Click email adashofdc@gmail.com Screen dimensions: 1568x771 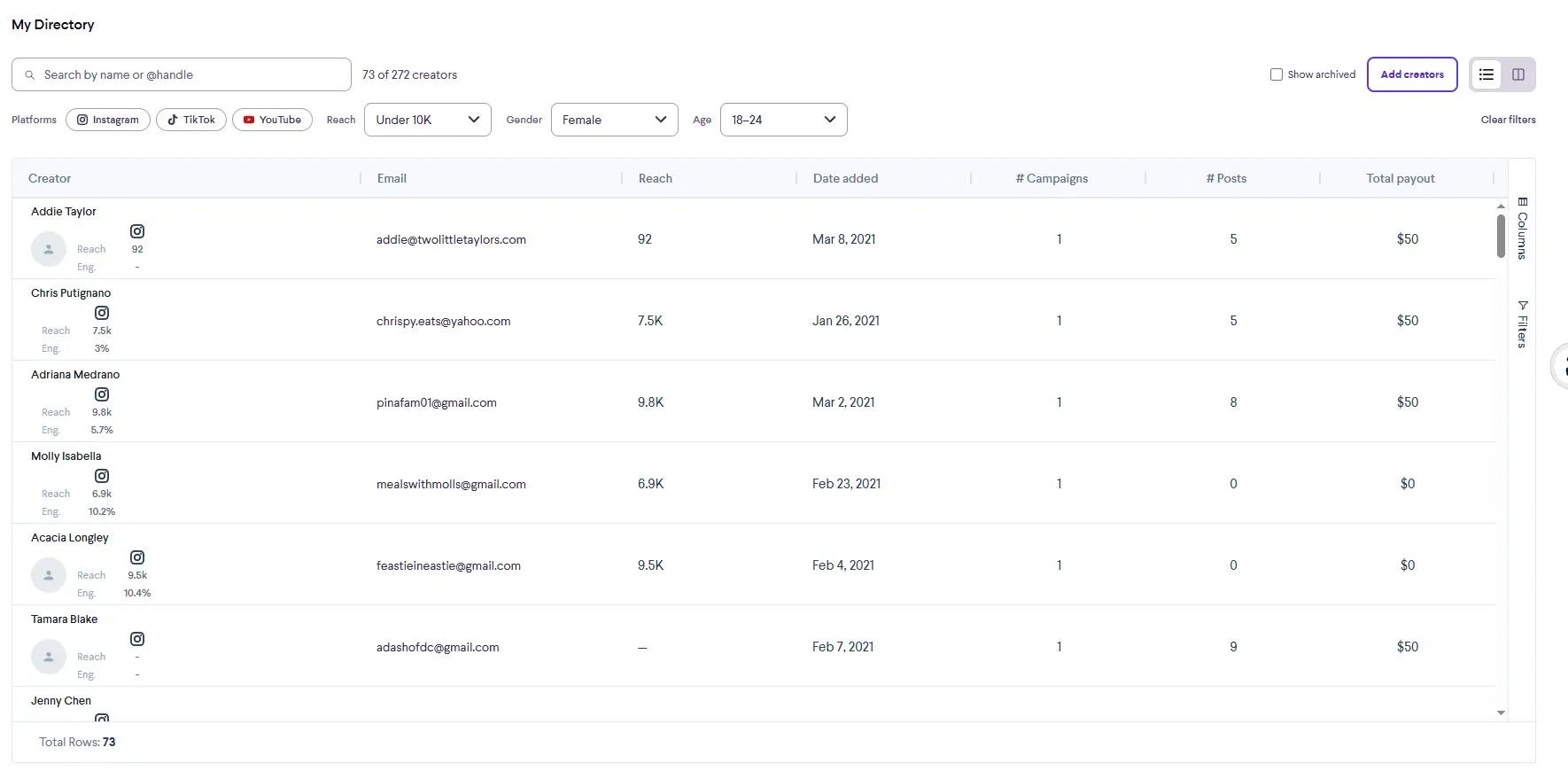[438, 647]
